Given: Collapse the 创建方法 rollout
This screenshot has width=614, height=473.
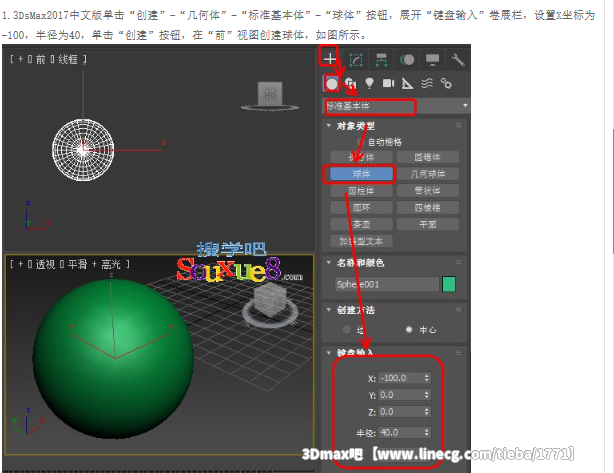Looking at the screenshot, I should pos(329,310).
